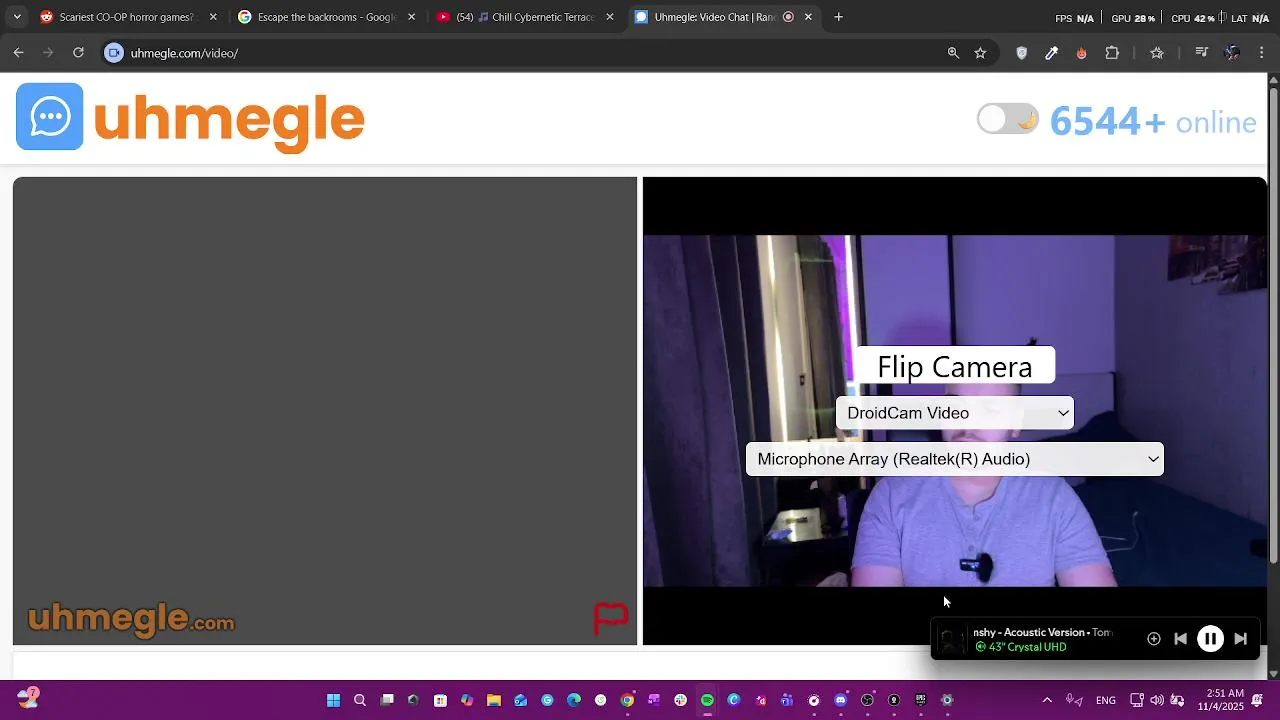Open the Microphone Array audio dropdown
This screenshot has width=1280, height=720.
[x=955, y=459]
